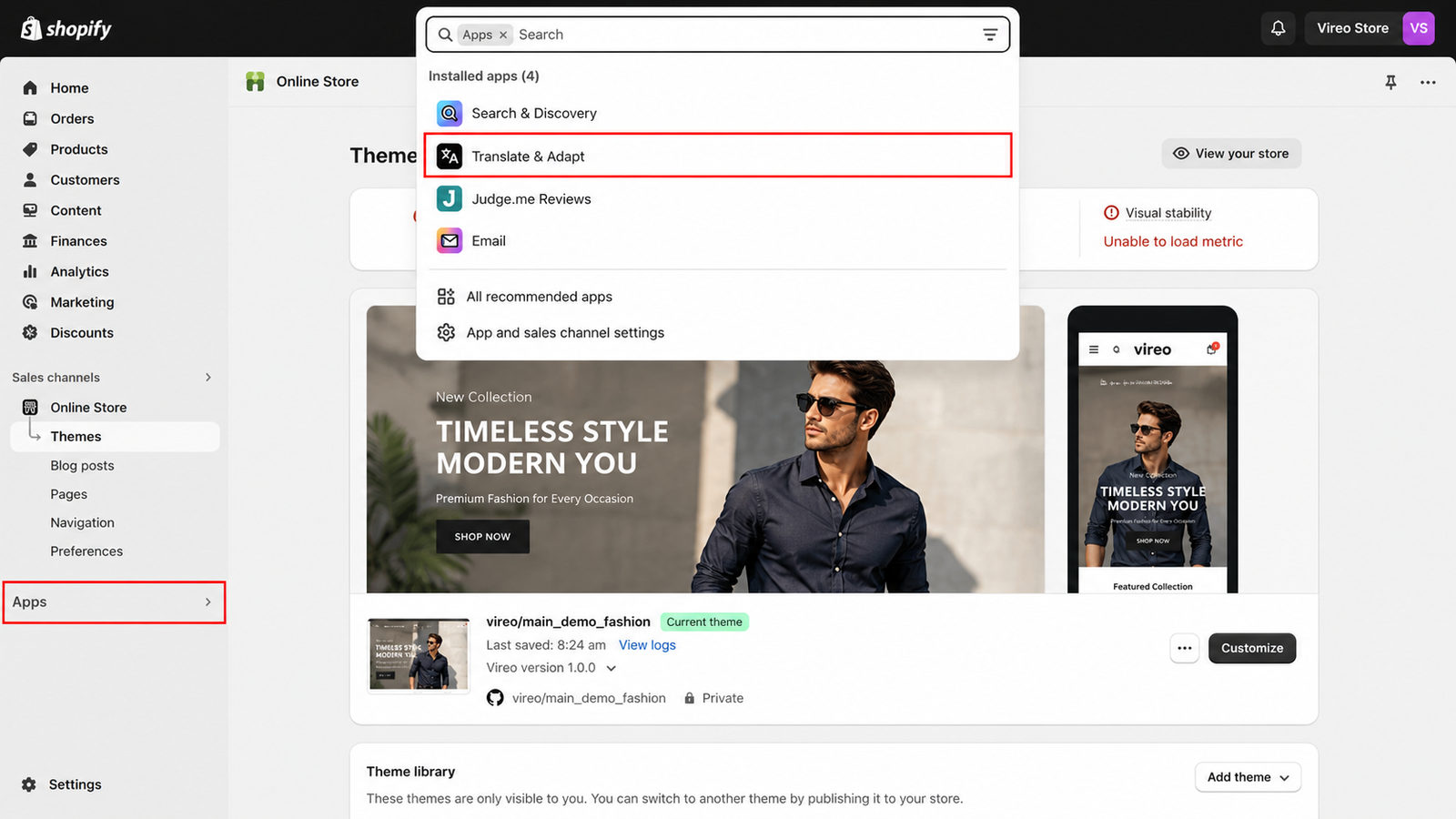The height and width of the screenshot is (819, 1456).
Task: Click the Discounts badge icon
Action: [x=30, y=333]
